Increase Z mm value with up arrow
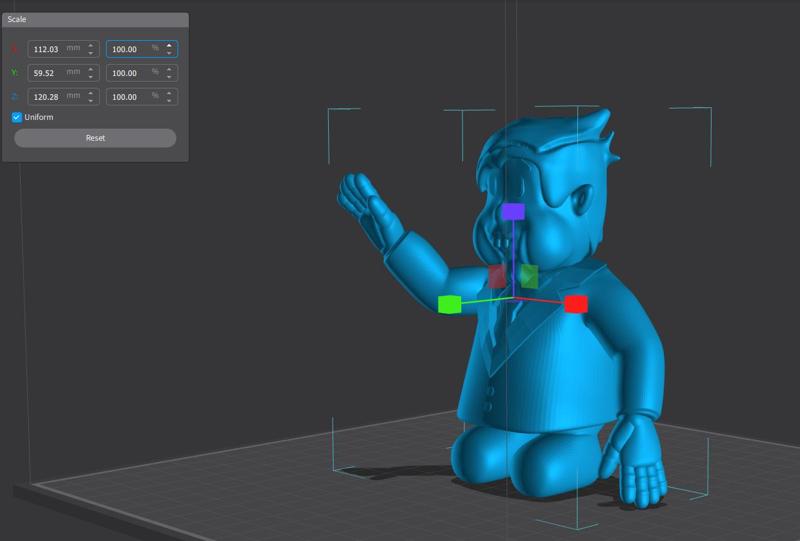Viewport: 800px width, 541px height. click(x=90, y=93)
